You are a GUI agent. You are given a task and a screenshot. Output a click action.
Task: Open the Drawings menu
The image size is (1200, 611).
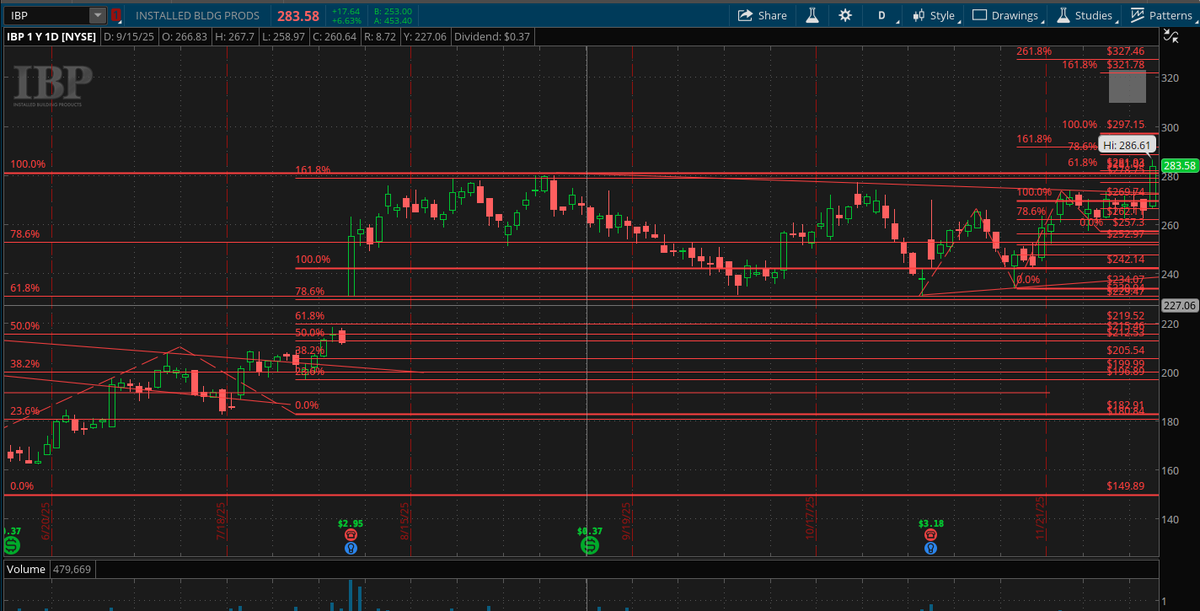coord(1005,15)
